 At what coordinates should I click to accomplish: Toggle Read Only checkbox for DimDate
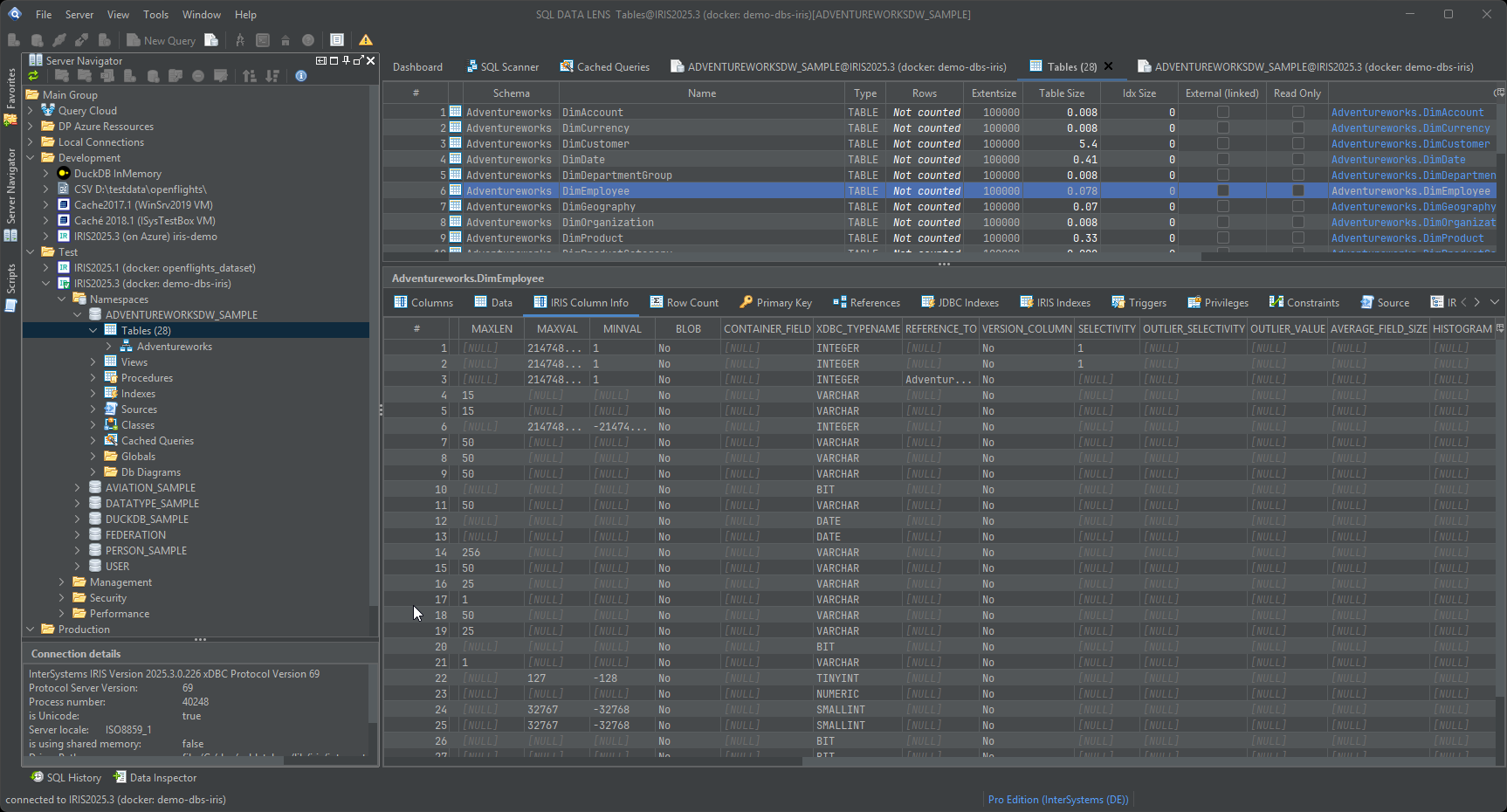click(1298, 159)
